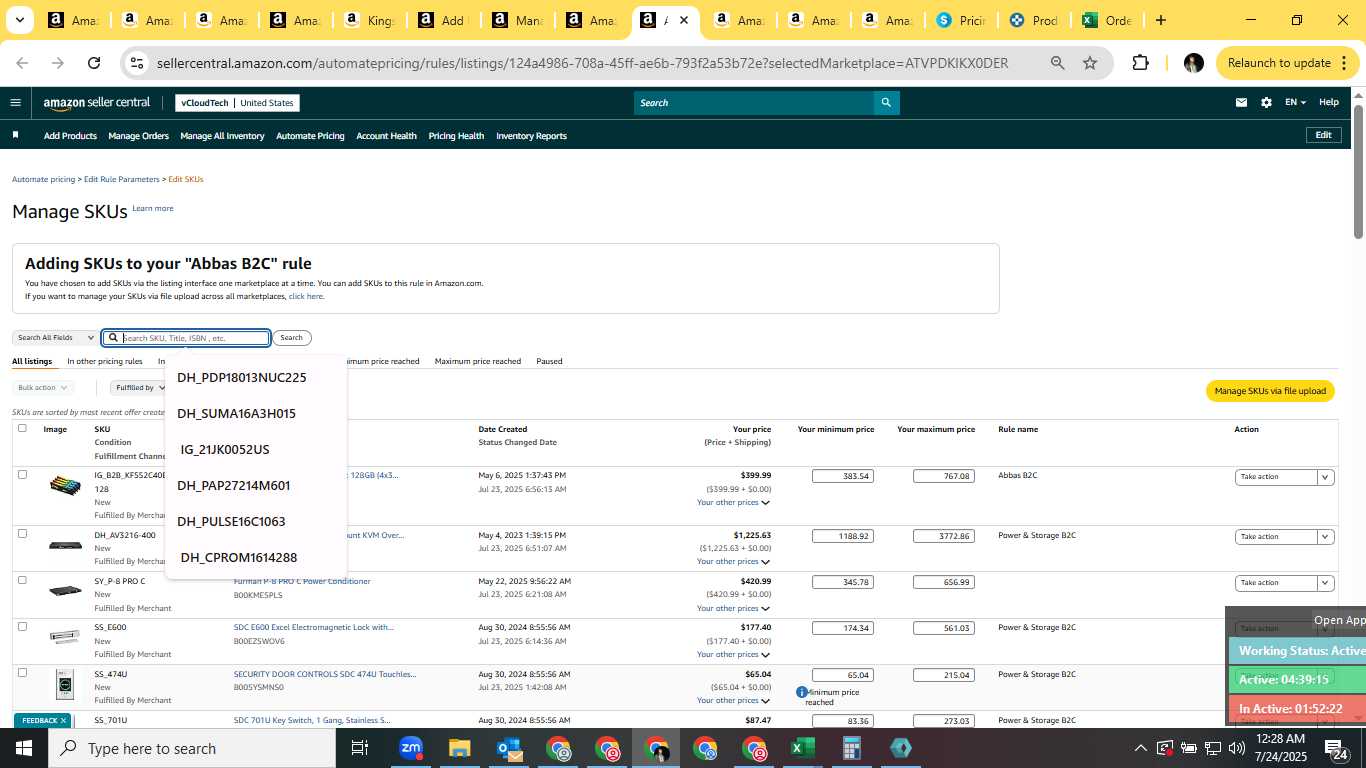This screenshot has width=1366, height=768.
Task: Check the box for SKU IG_B2B_KF552C40
Action: pos(22,475)
